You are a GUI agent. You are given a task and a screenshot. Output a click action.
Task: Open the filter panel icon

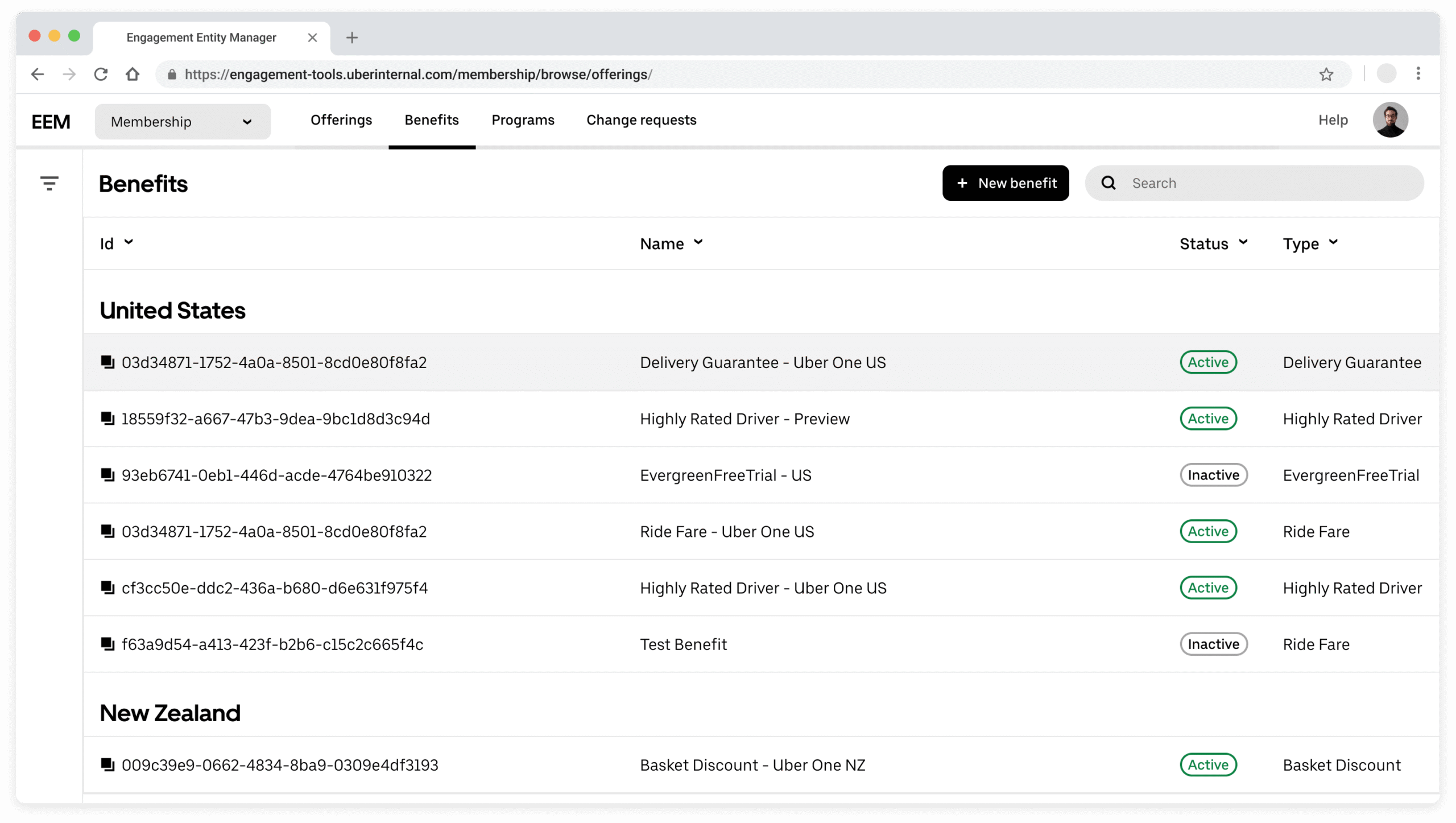(49, 183)
